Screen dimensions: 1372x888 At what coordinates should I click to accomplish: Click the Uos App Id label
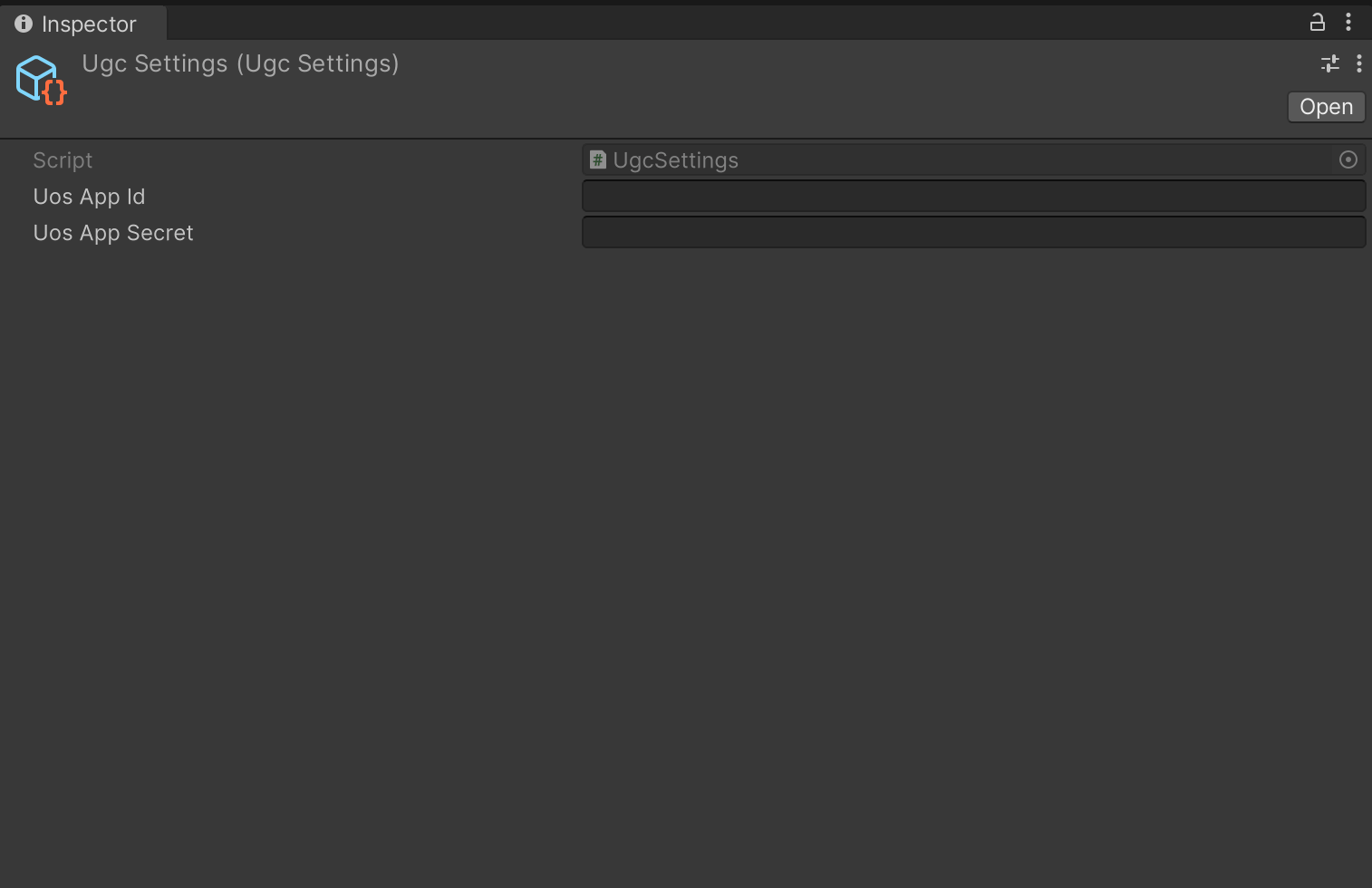tap(89, 197)
